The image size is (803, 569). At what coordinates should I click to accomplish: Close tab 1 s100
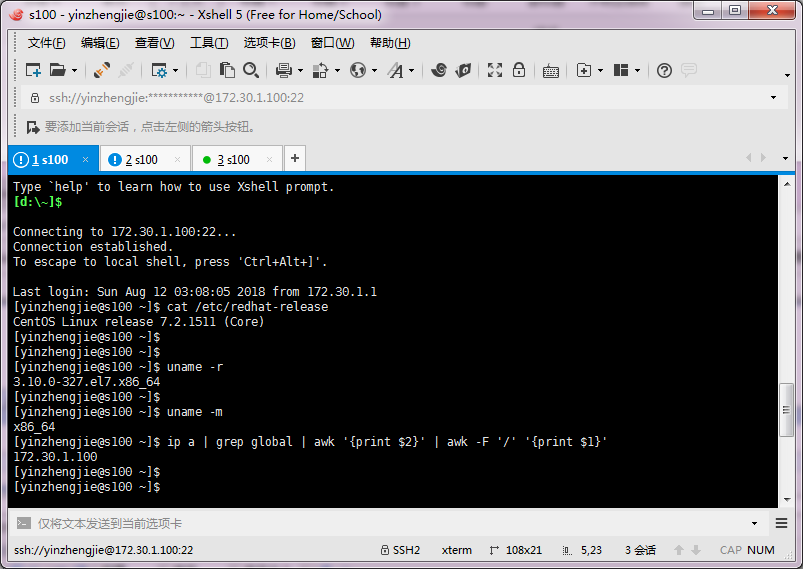point(86,160)
